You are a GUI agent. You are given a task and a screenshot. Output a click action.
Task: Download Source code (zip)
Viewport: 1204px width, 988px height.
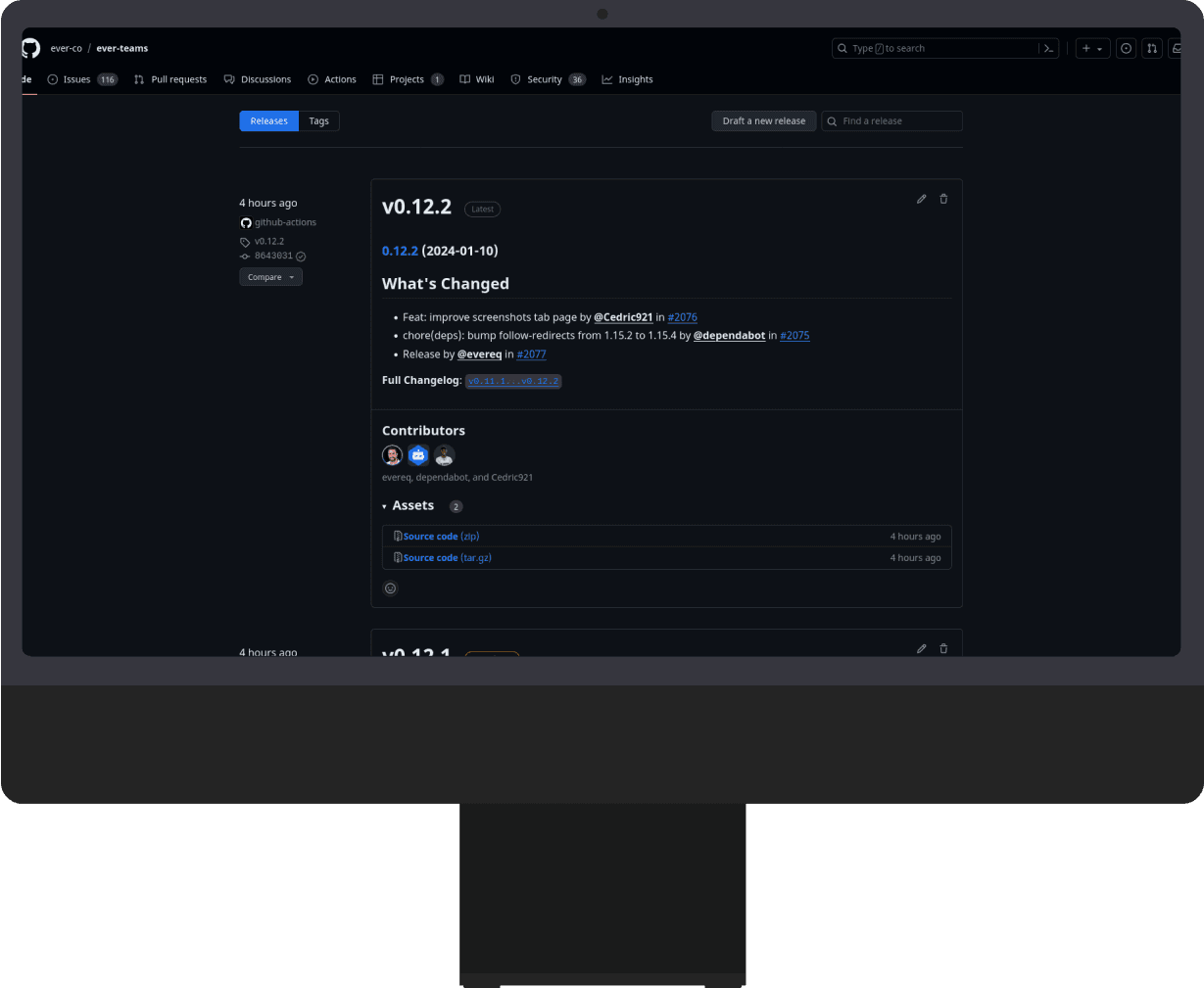(x=441, y=537)
